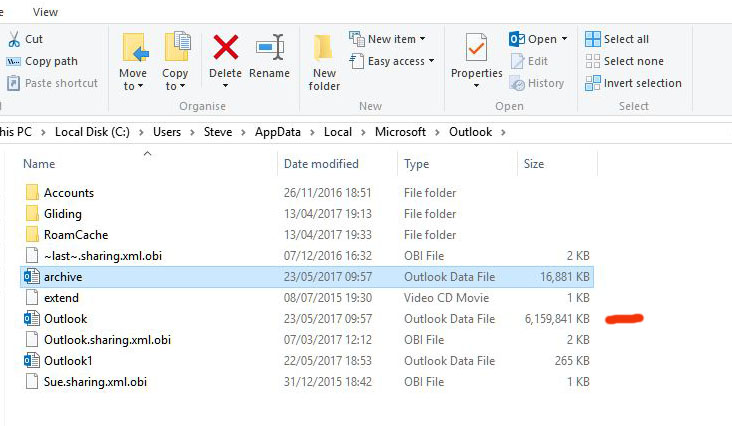732x426 pixels.
Task: Click the Cut scissors icon
Action: point(14,39)
